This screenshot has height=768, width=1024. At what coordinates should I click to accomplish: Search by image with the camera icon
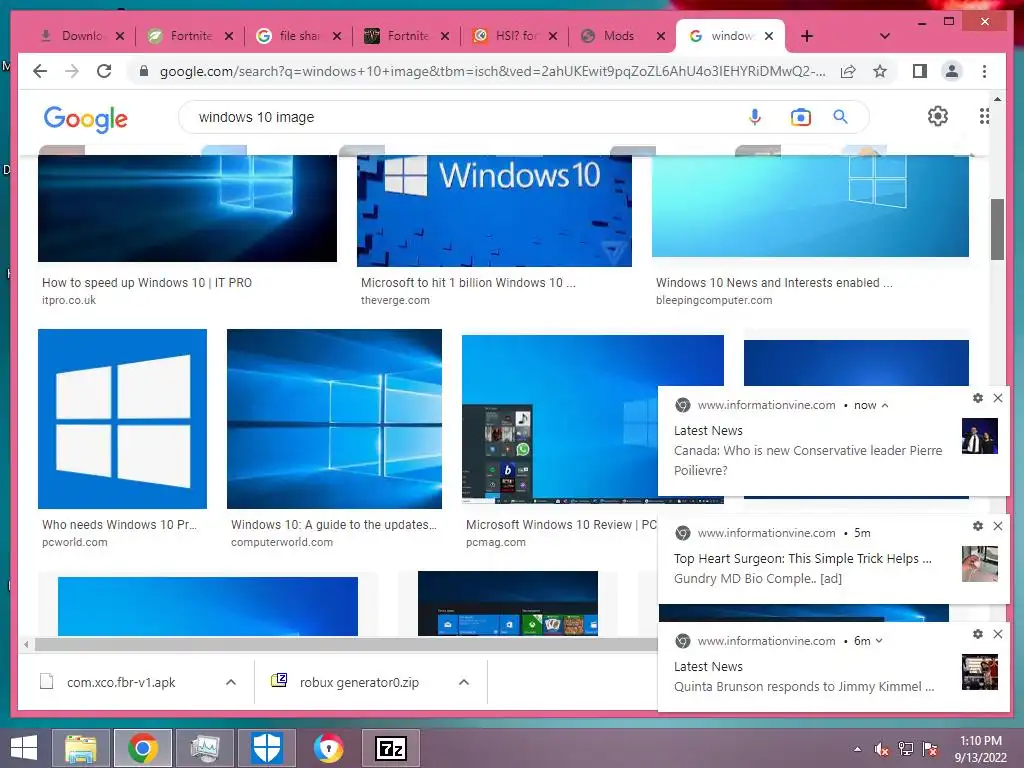click(801, 117)
